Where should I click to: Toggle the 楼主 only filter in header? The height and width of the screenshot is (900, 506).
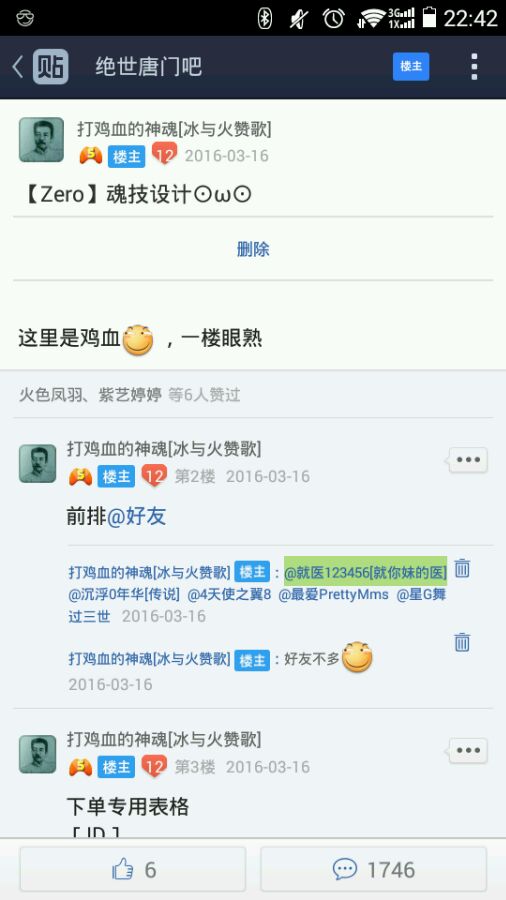(411, 66)
